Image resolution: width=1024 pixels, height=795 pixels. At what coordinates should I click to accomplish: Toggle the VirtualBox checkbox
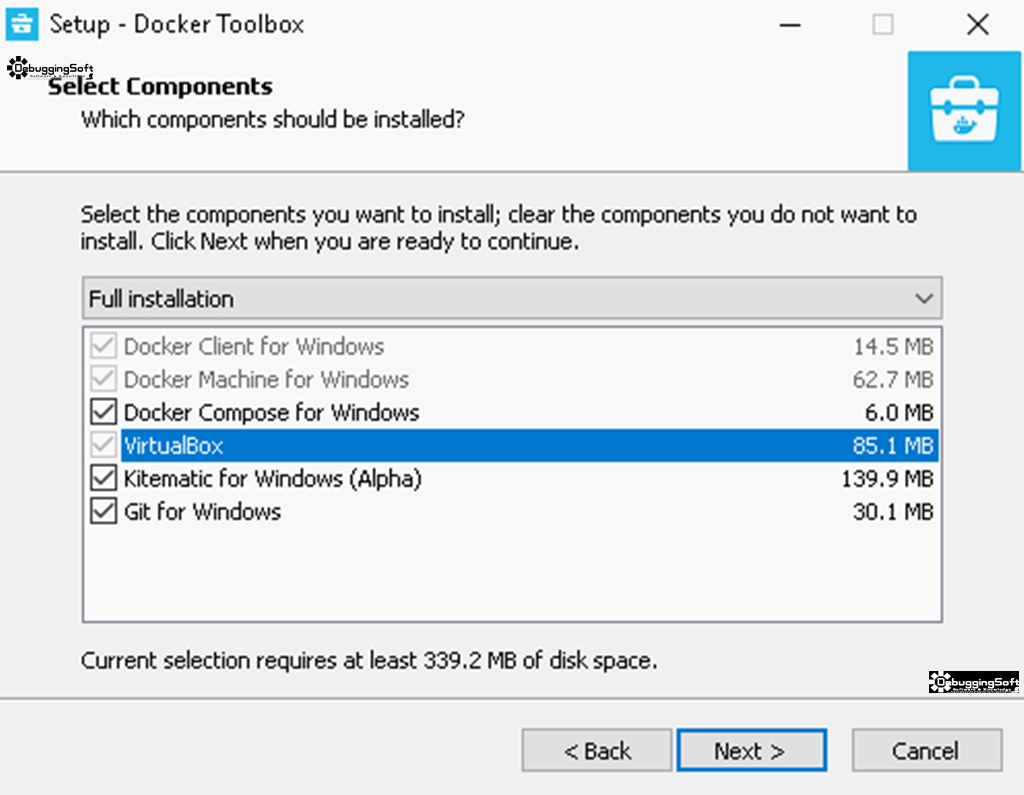(x=103, y=446)
